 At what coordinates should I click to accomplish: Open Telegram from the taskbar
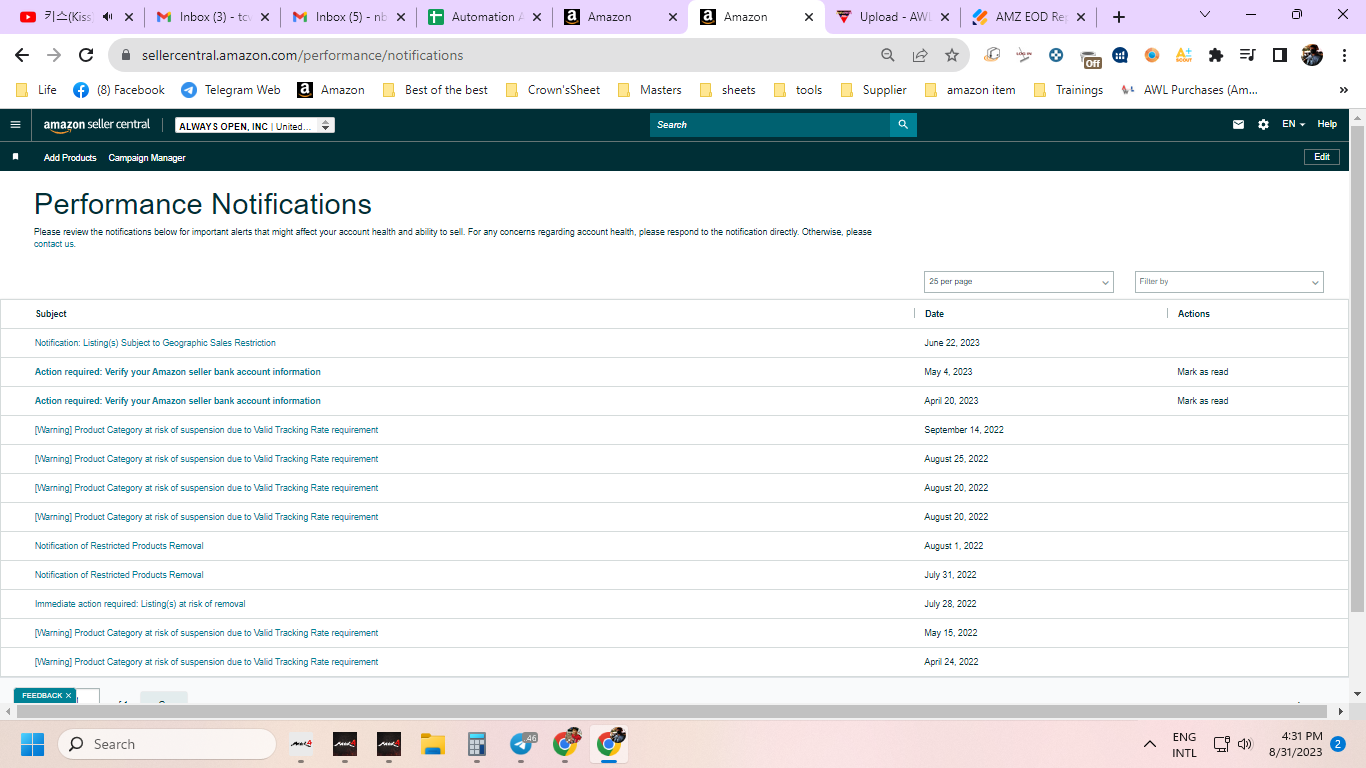click(x=522, y=744)
